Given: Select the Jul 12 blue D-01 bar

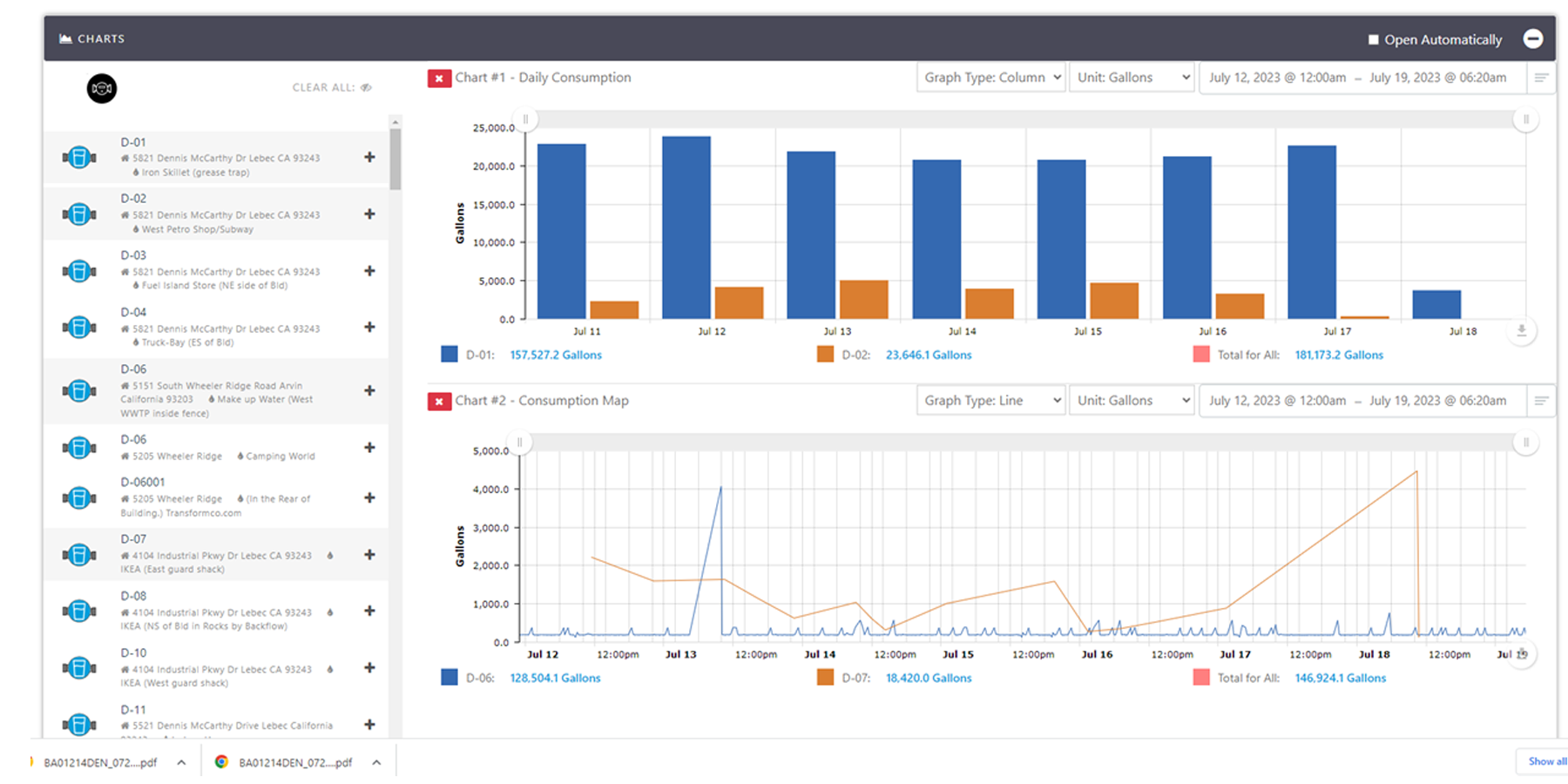Looking at the screenshot, I should click(x=686, y=227).
